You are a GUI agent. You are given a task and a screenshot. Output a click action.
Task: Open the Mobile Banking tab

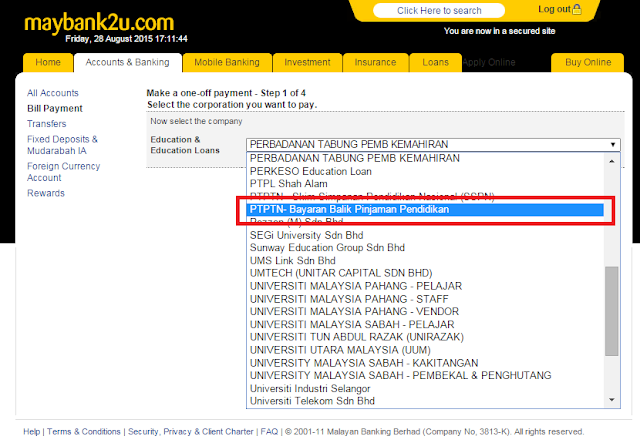coord(227,62)
